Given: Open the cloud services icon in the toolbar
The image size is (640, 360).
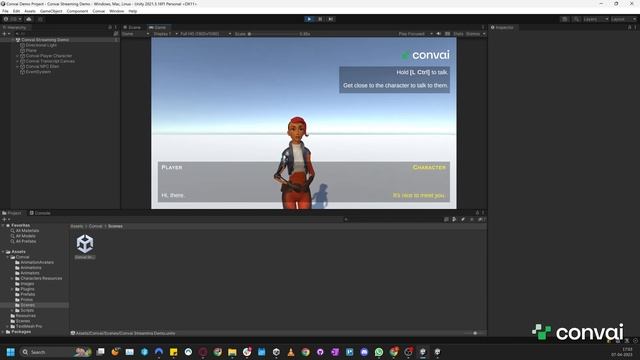Looking at the screenshot, I should 29,19.
